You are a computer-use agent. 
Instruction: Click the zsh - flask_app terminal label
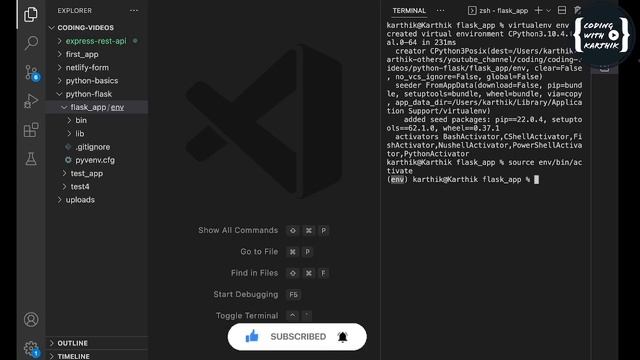tap(504, 11)
